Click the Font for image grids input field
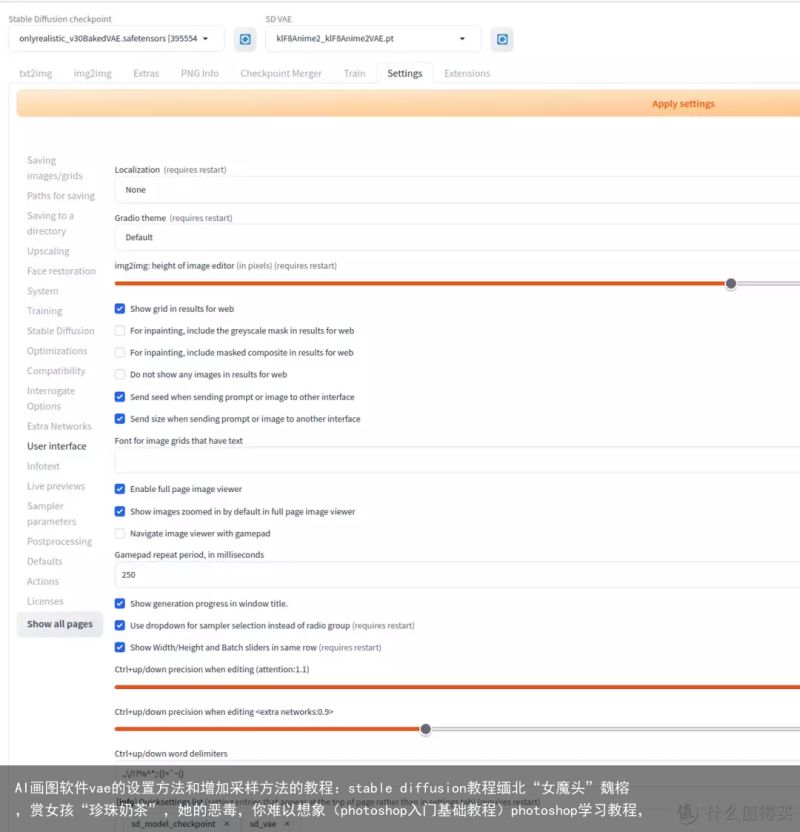800x832 pixels. click(457, 461)
